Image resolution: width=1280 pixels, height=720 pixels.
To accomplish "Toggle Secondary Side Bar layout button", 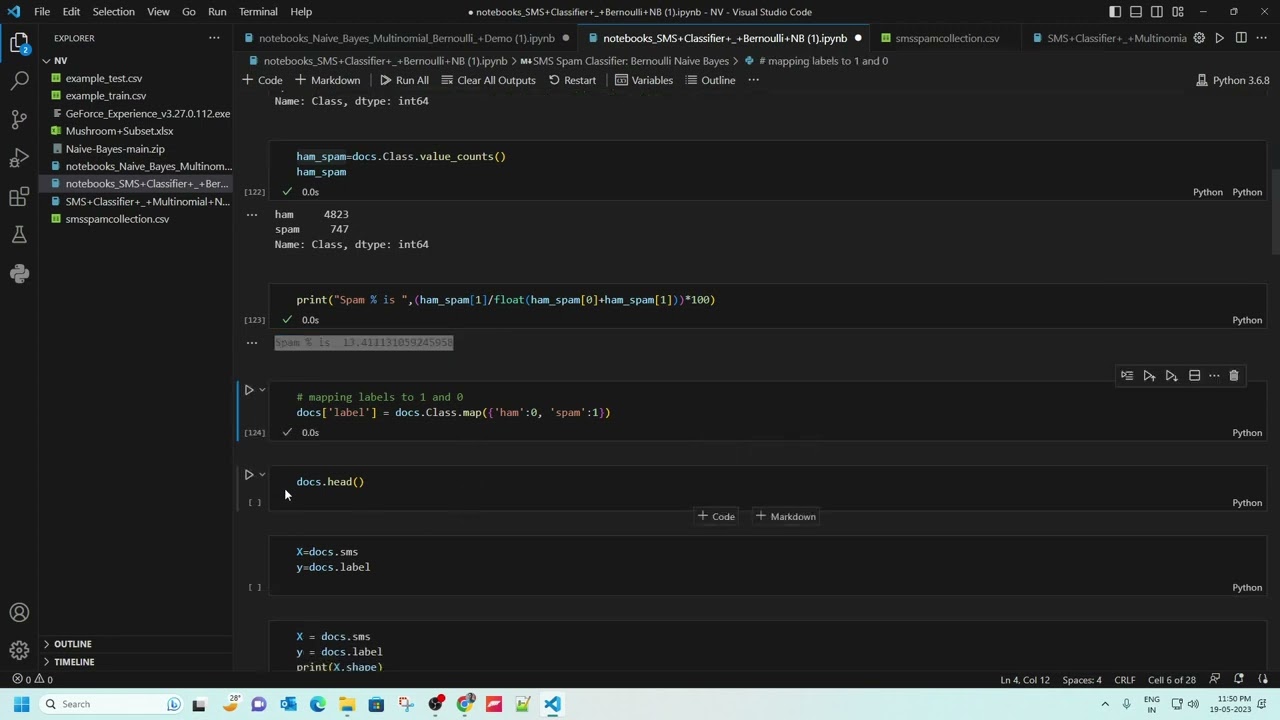I will 1157,12.
